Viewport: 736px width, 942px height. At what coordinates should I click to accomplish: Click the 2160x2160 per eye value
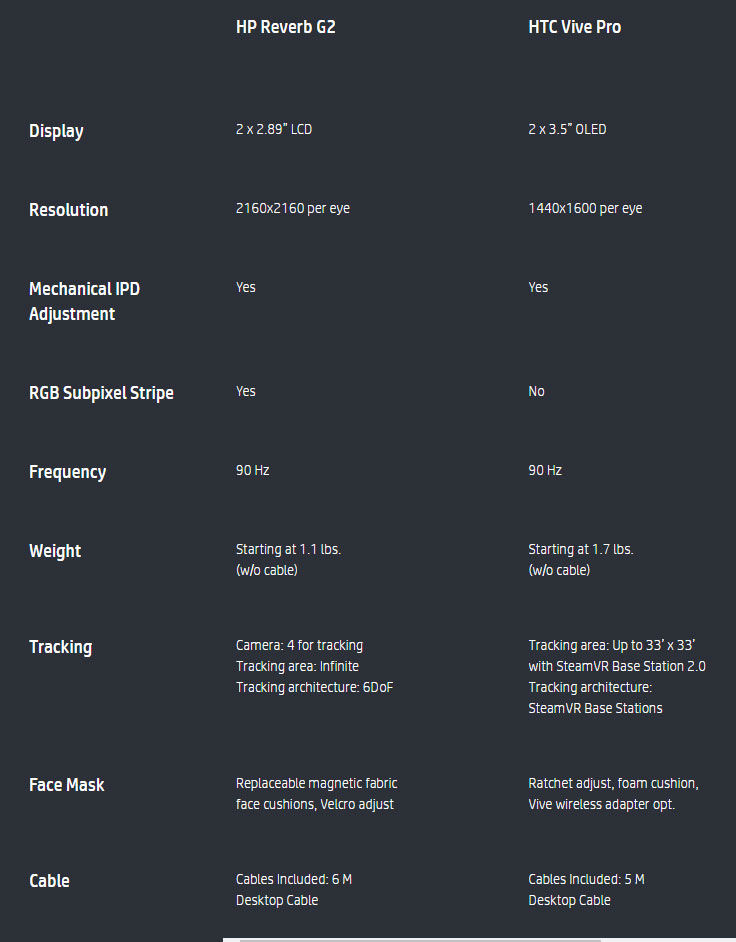click(293, 208)
